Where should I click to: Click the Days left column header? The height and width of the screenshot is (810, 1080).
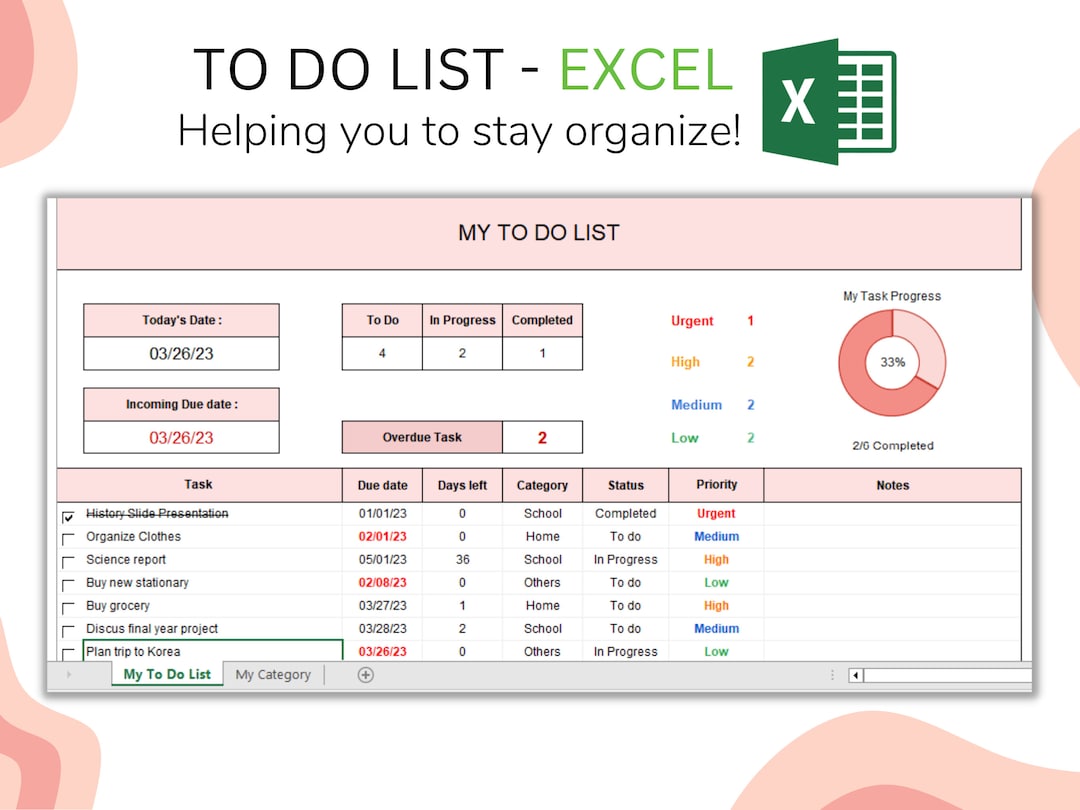tap(462, 485)
